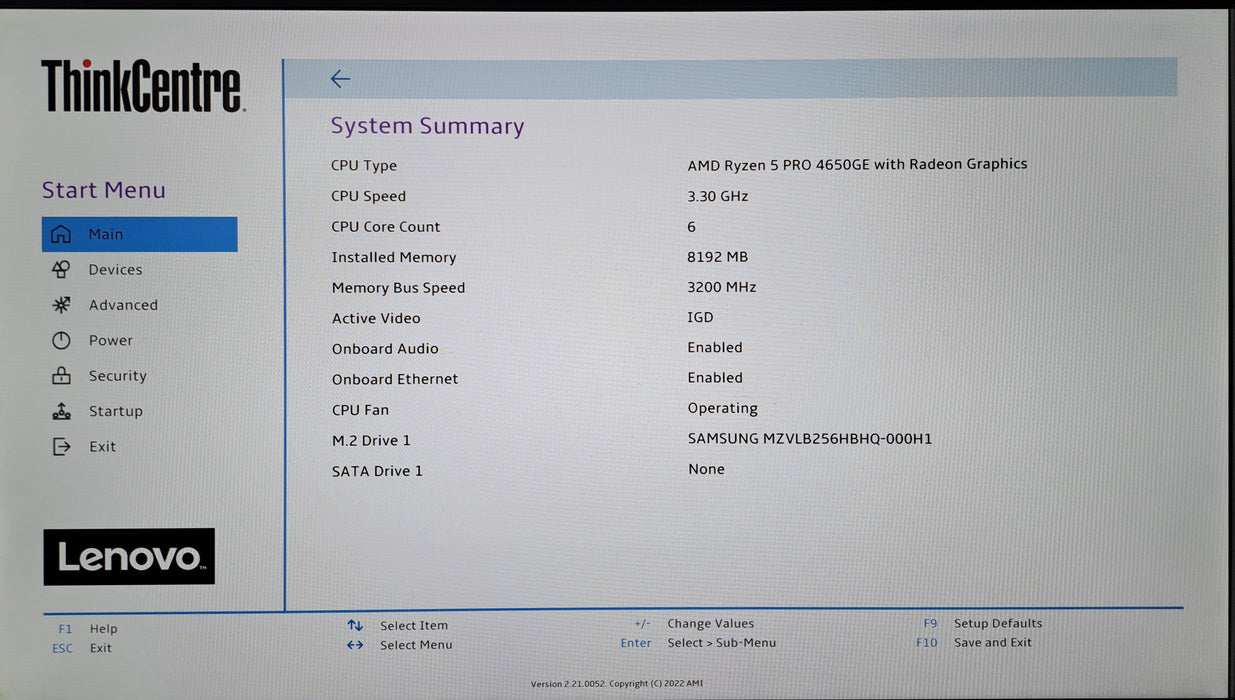Viewport: 1235px width, 700px height.
Task: Click the Memory Bus Speed label
Action: tap(398, 288)
